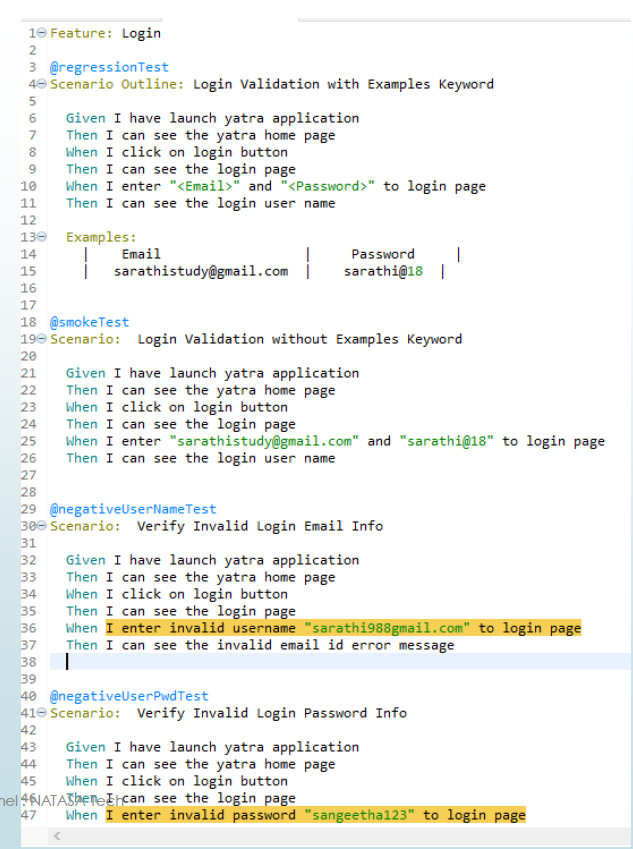Collapse the Invalid Login Password scenario fold
Screen dimensions: 633x849
click(42, 713)
